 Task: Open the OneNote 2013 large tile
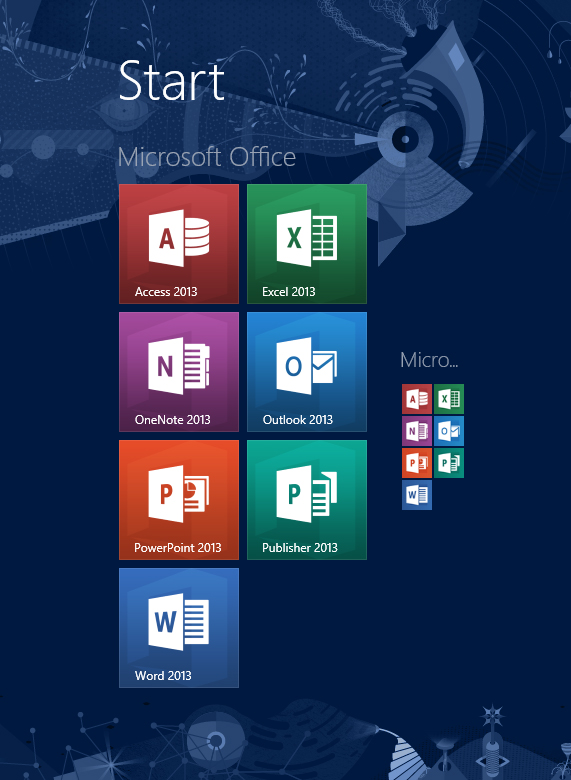pyautogui.click(x=179, y=372)
